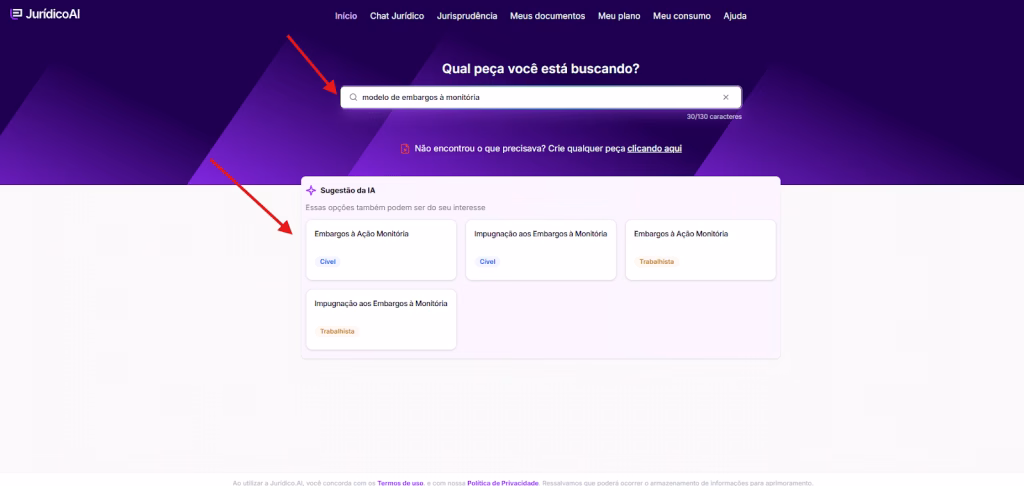Open the Termos de uso link

click(400, 483)
